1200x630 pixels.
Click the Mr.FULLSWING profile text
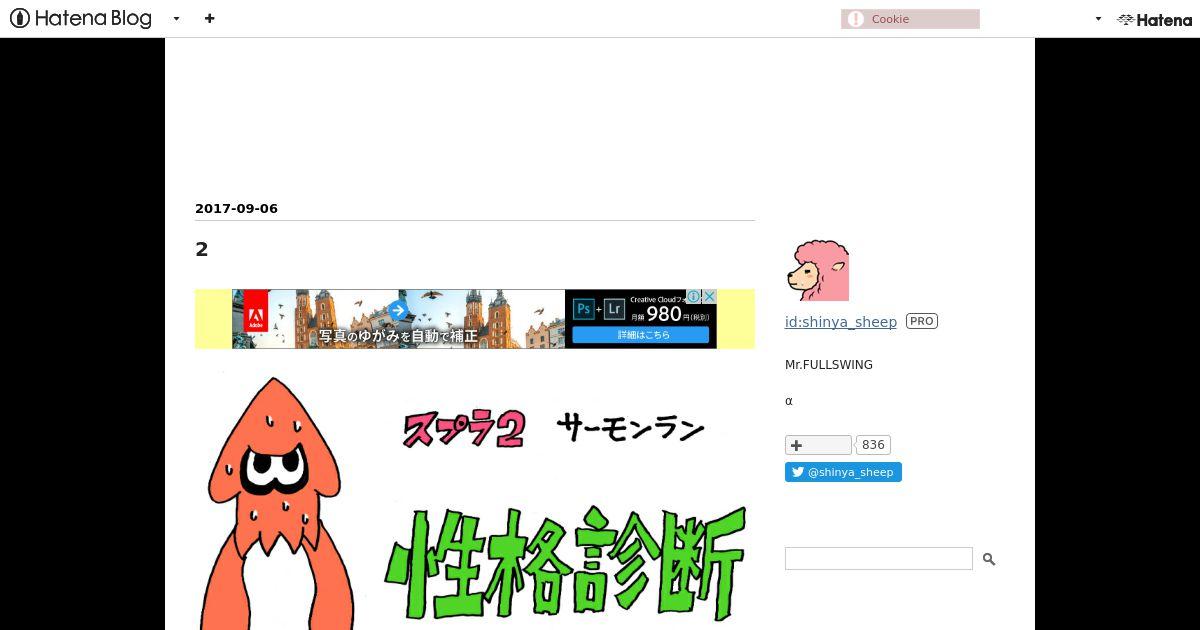tap(829, 365)
